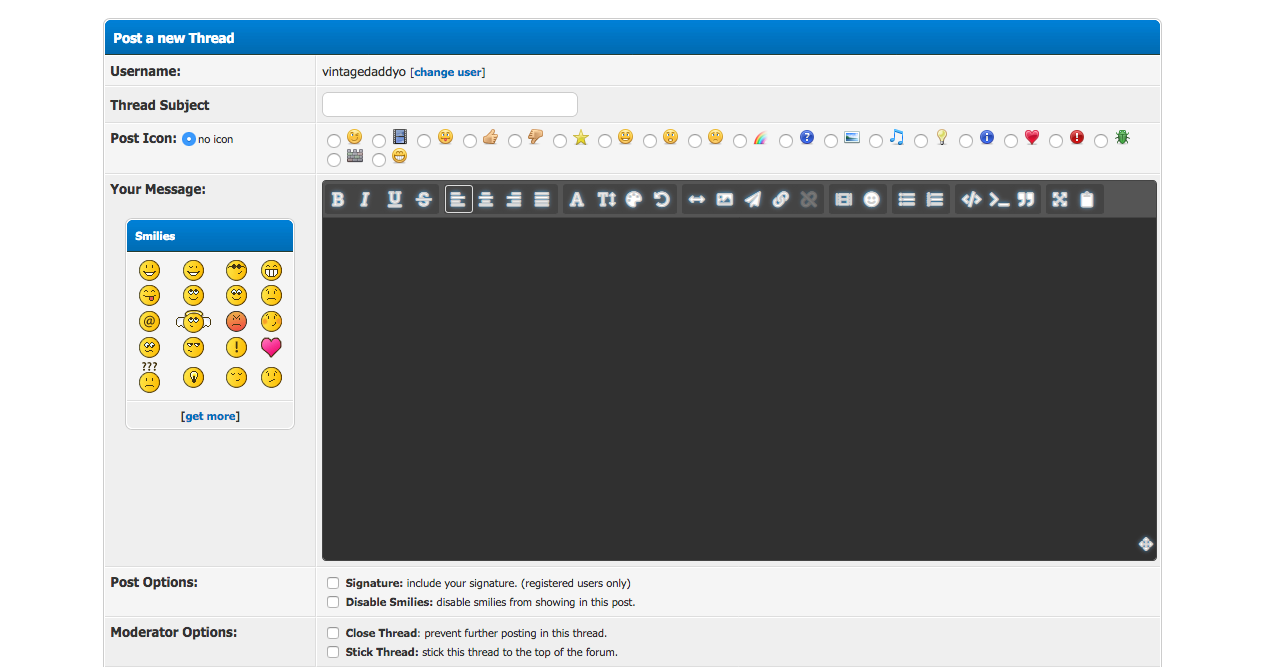Open the font color palette picker
This screenshot has height=667, width=1265.
tap(634, 200)
